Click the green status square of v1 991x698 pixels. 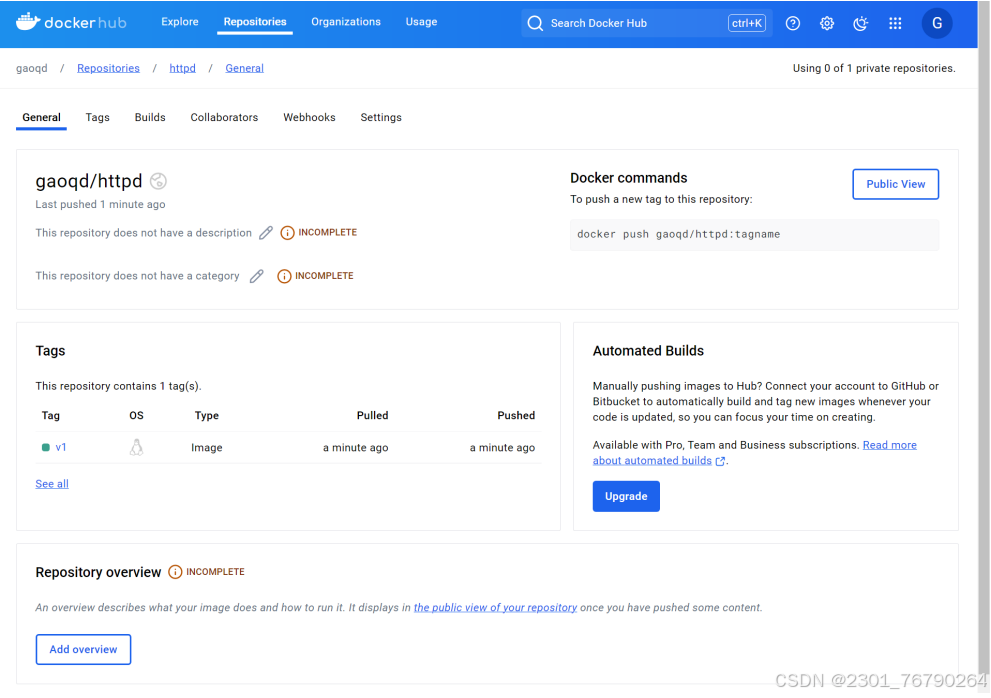pyautogui.click(x=46, y=448)
